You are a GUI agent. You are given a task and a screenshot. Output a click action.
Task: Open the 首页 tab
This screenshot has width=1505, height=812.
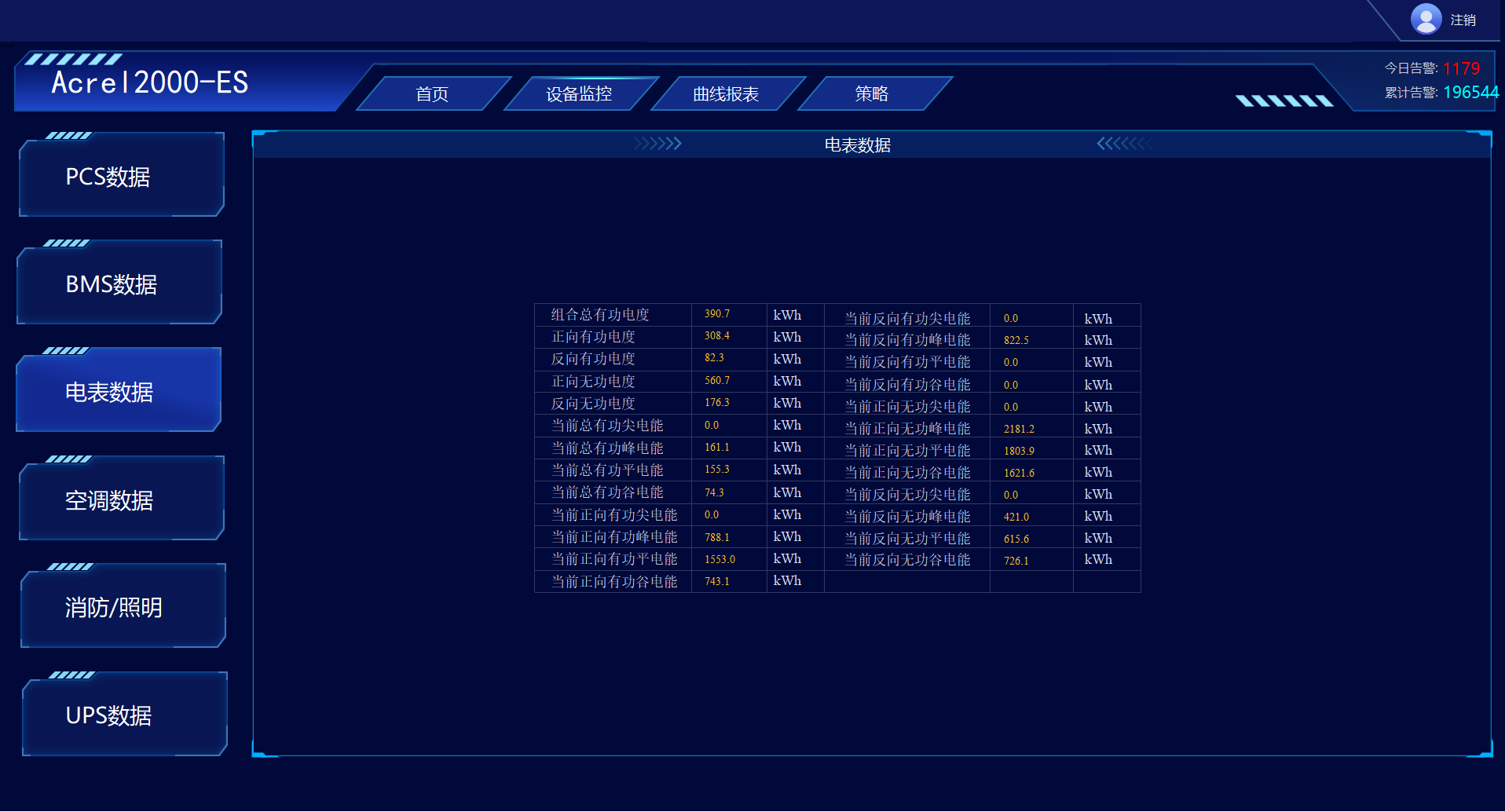[432, 93]
